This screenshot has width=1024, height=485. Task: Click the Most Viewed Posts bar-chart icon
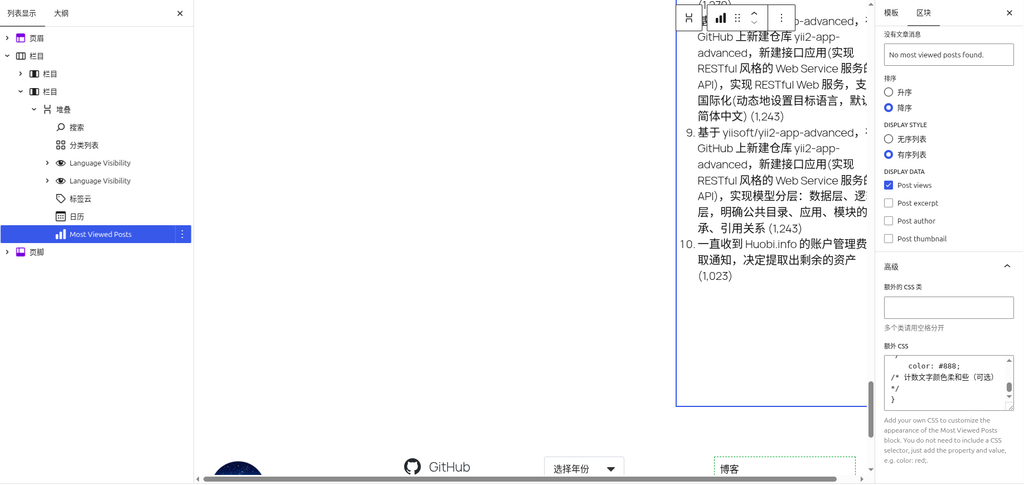[x=60, y=234]
